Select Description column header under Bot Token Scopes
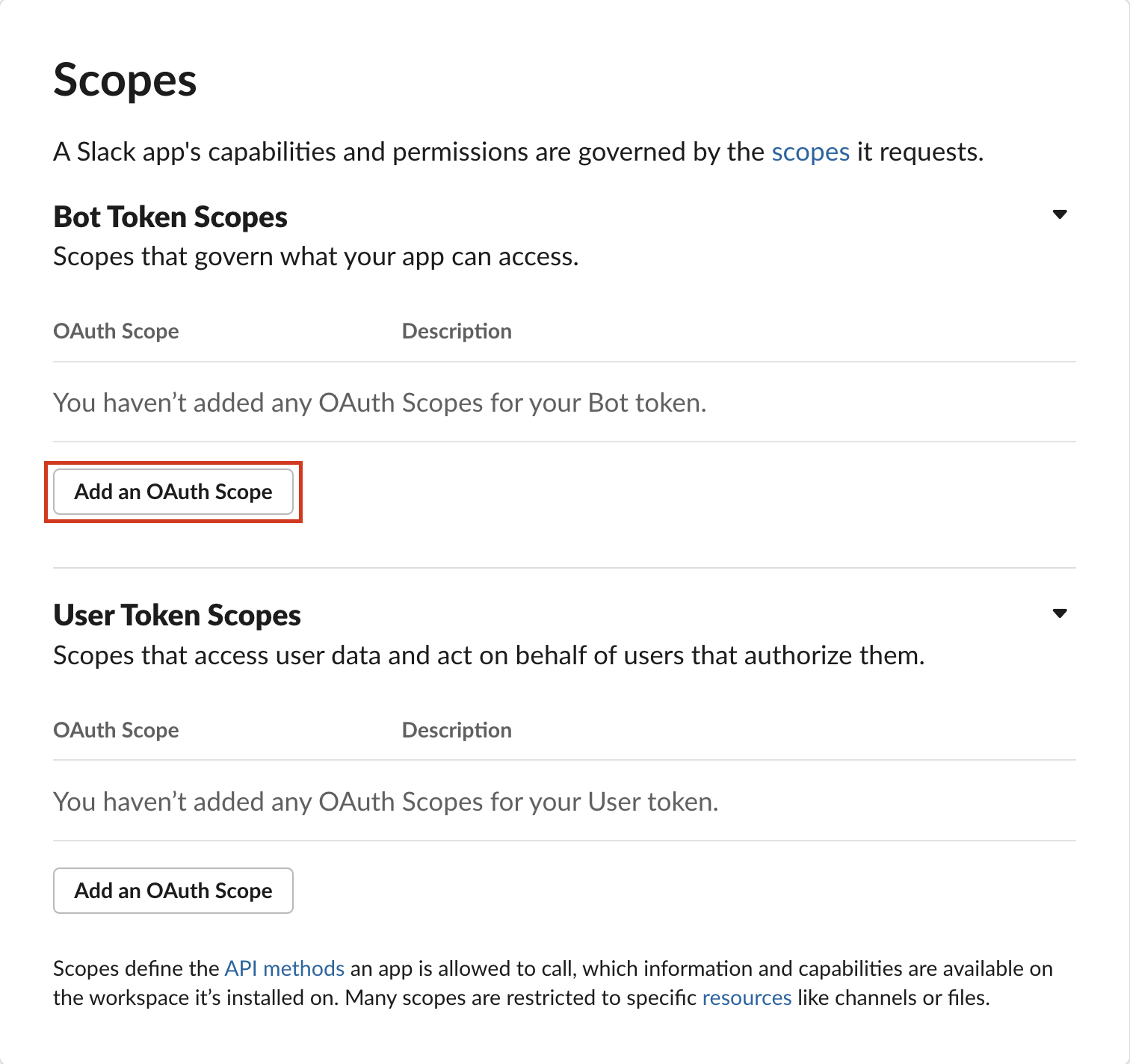This screenshot has width=1130, height=1064. 457,331
